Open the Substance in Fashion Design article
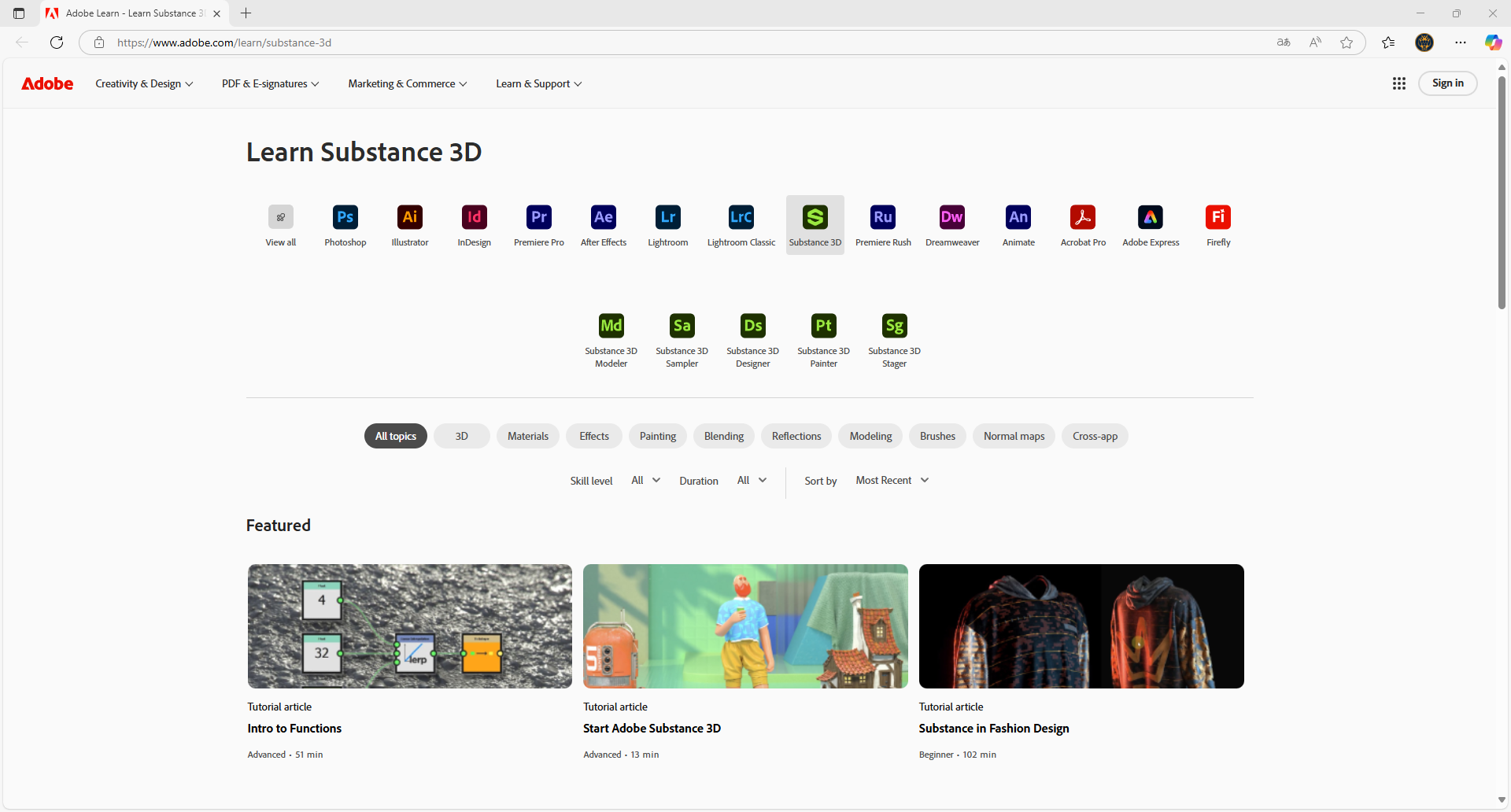The width and height of the screenshot is (1511, 812). click(x=994, y=729)
